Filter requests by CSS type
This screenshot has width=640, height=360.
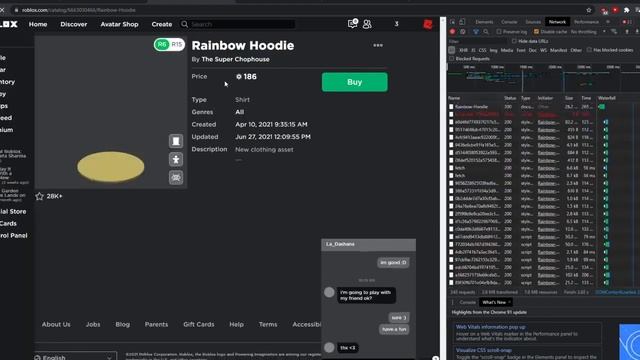coord(482,50)
